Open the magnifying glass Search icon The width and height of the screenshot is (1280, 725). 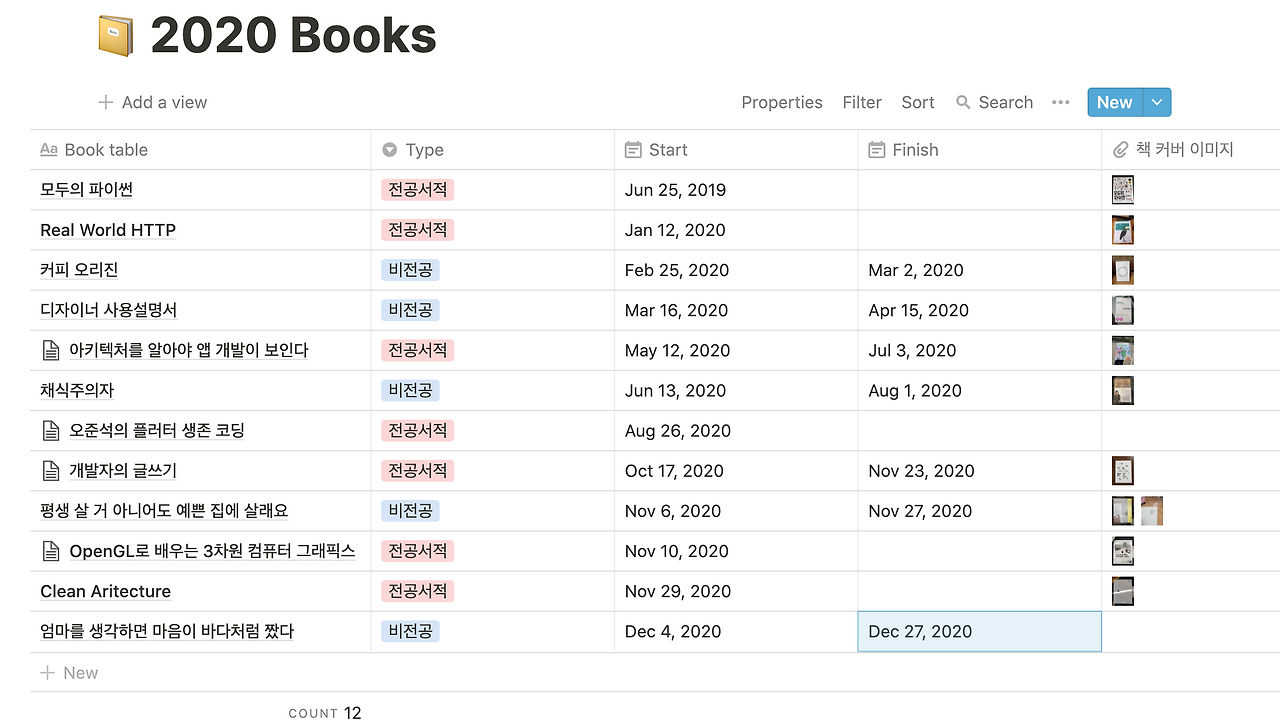[962, 102]
